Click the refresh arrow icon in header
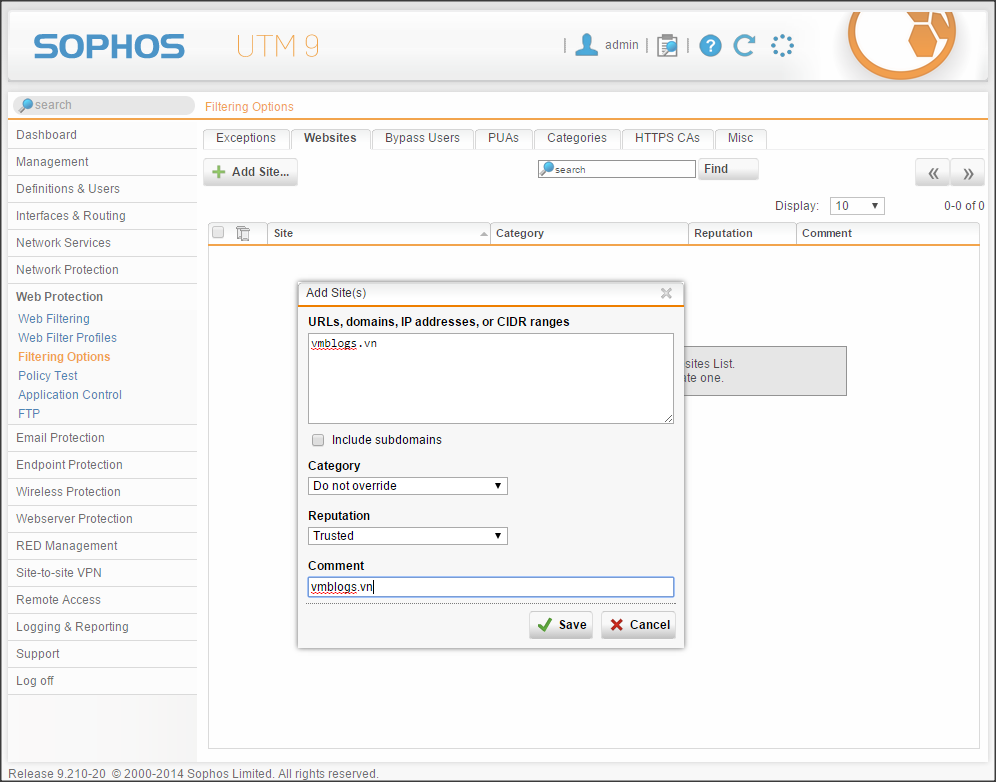Screen dimensions: 996x782 [x=744, y=45]
